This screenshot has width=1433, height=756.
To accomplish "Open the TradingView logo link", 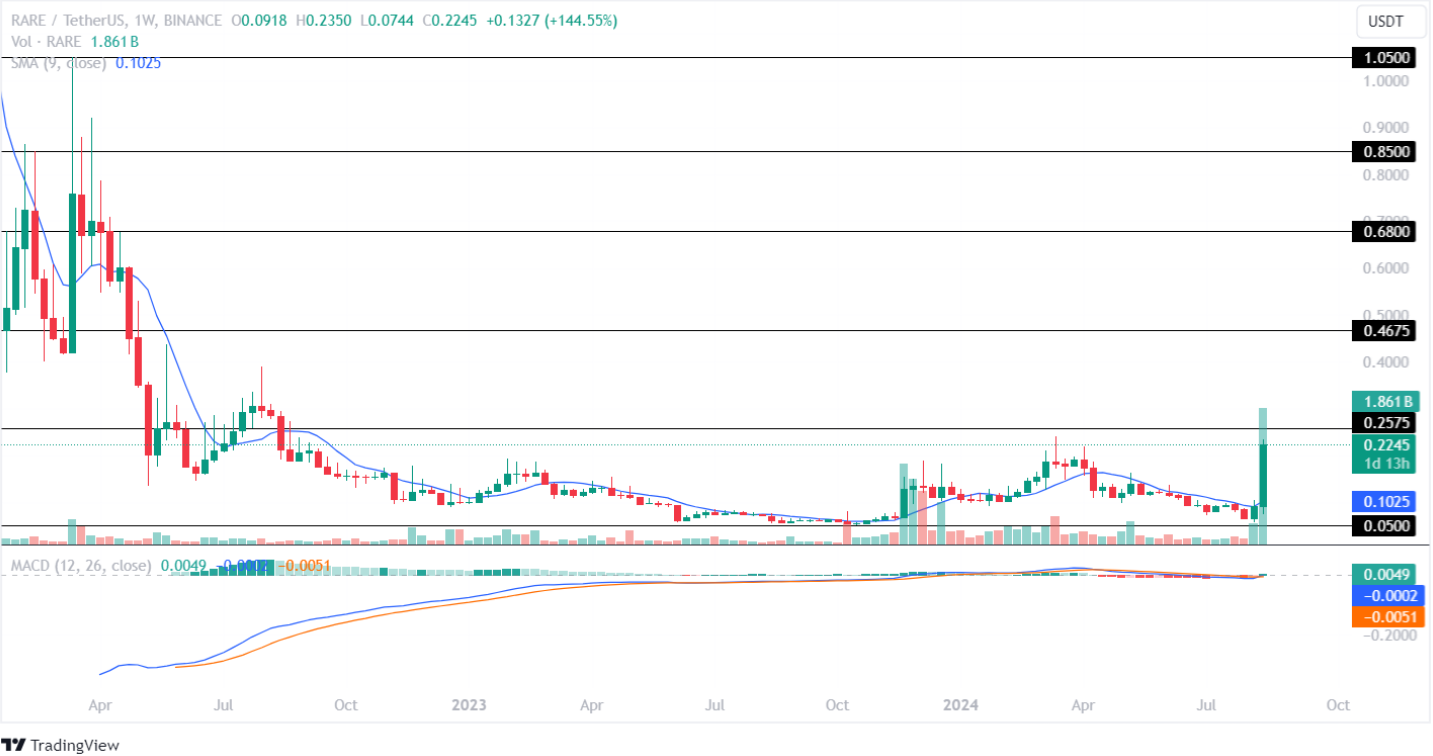I will click(62, 745).
